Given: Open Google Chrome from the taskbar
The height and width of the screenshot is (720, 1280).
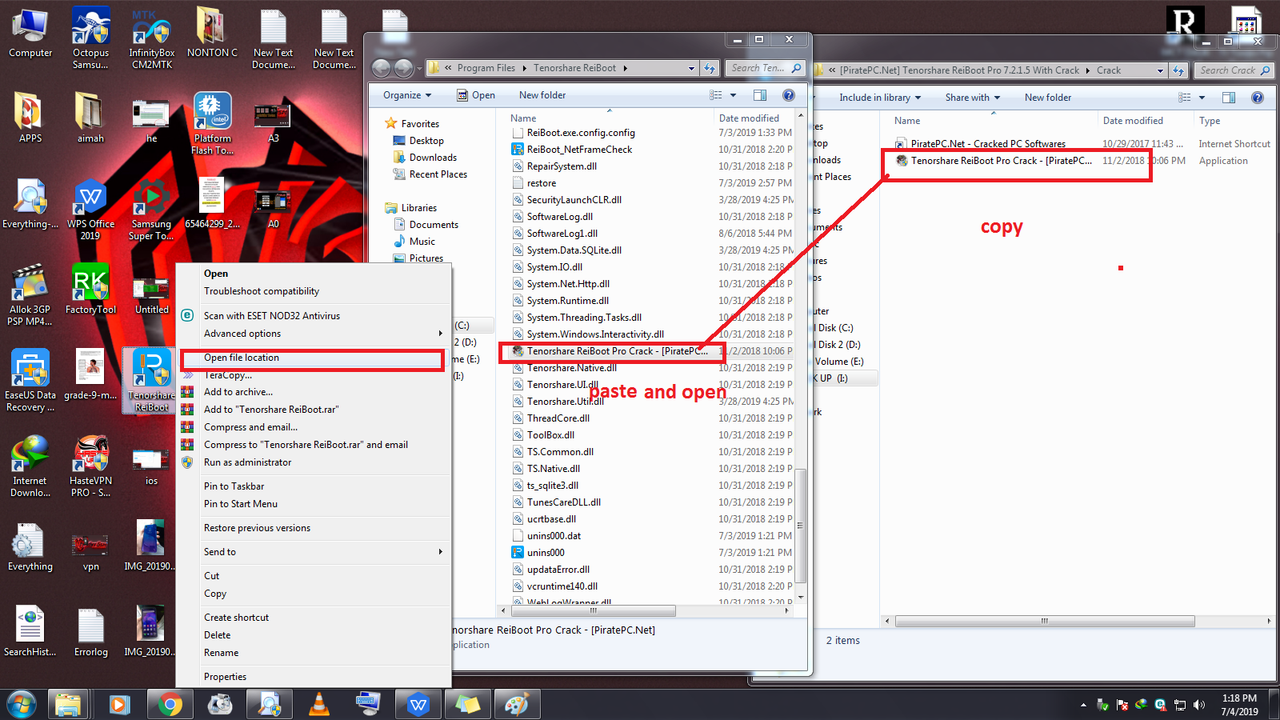Looking at the screenshot, I should click(x=170, y=704).
